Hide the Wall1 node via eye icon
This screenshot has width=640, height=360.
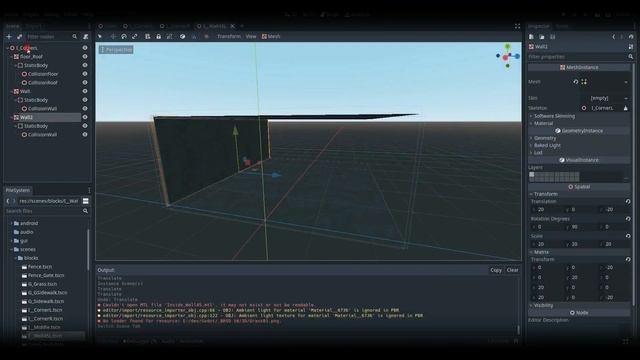(85, 117)
